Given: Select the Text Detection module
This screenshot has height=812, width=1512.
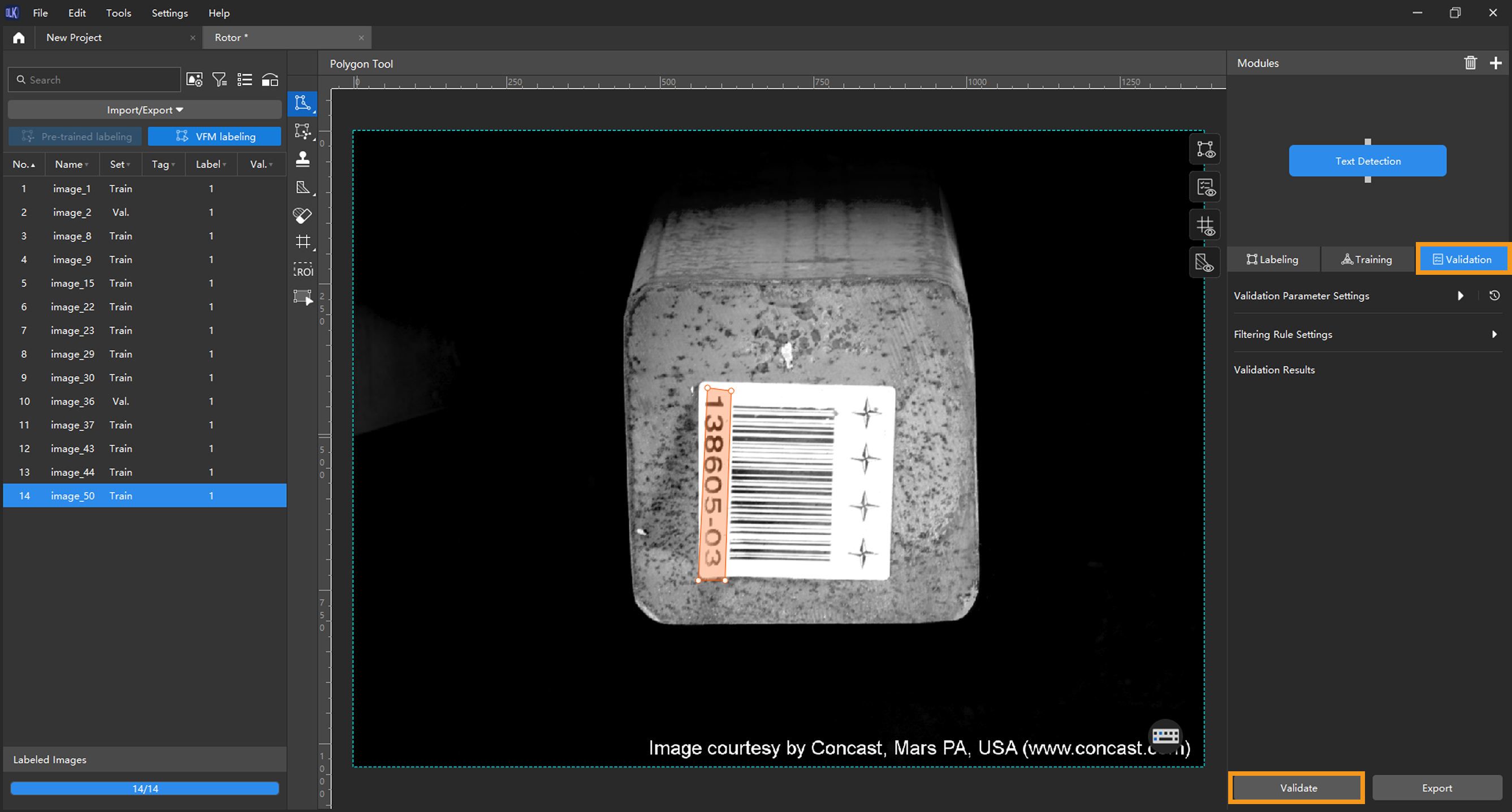Looking at the screenshot, I should (1367, 161).
